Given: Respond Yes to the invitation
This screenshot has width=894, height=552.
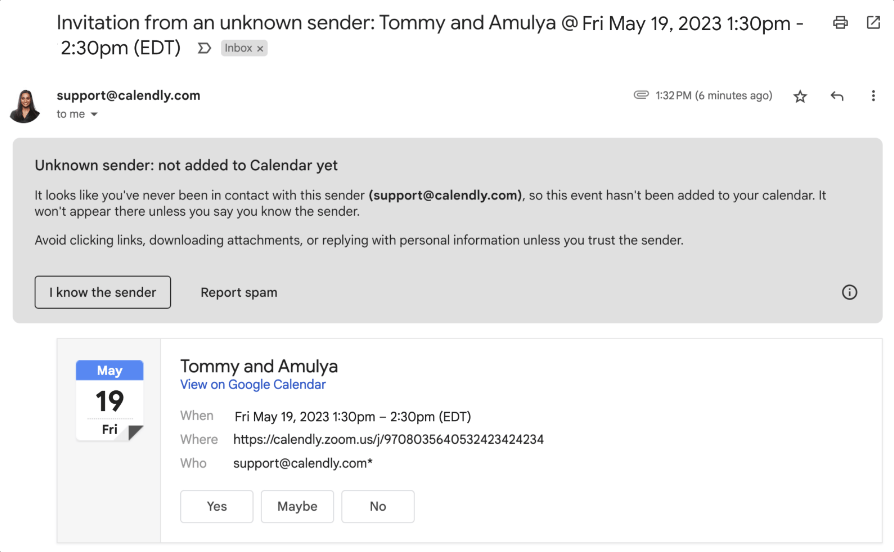Looking at the screenshot, I should click(217, 506).
